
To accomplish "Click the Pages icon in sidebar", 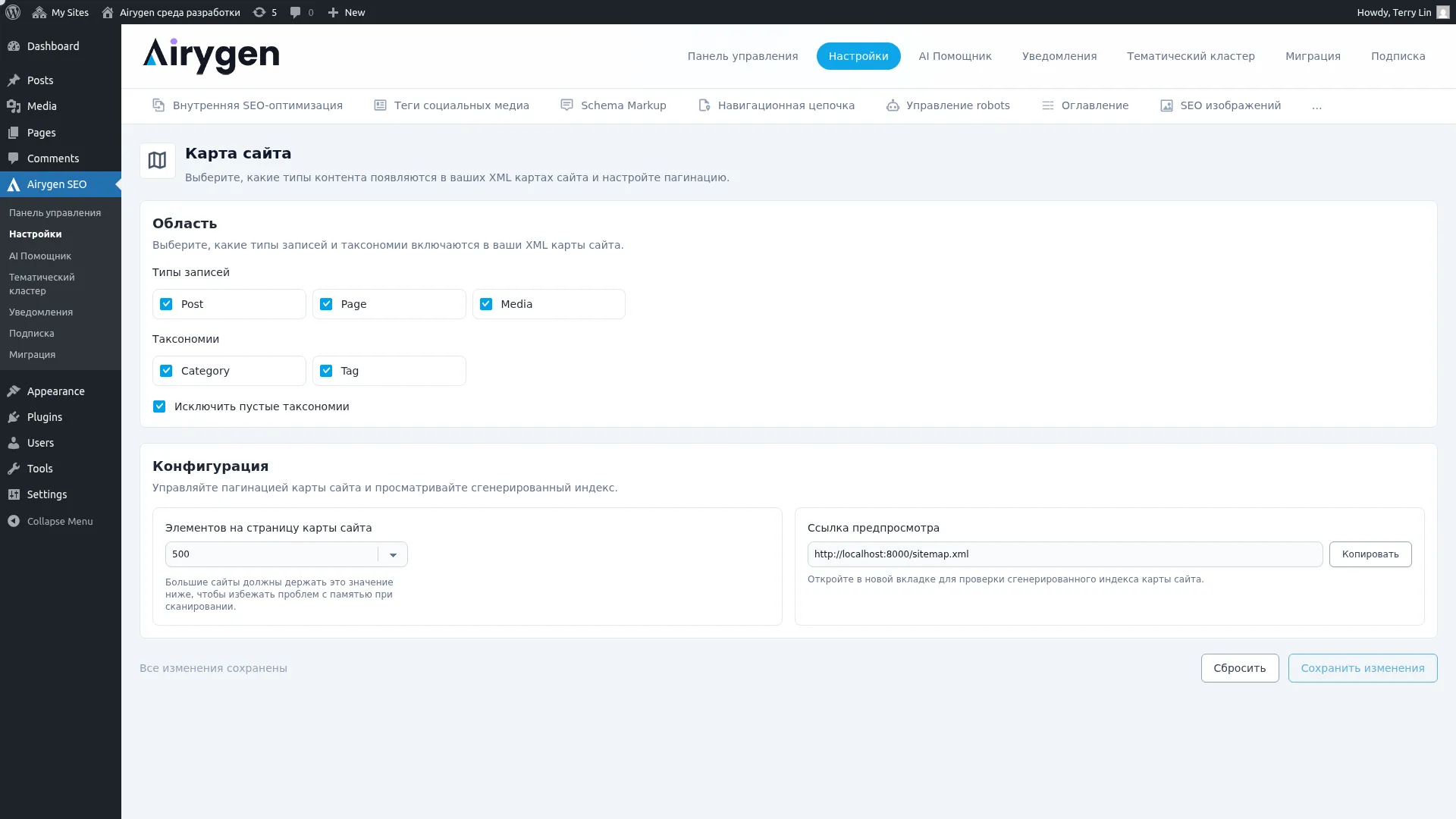I will [14, 133].
